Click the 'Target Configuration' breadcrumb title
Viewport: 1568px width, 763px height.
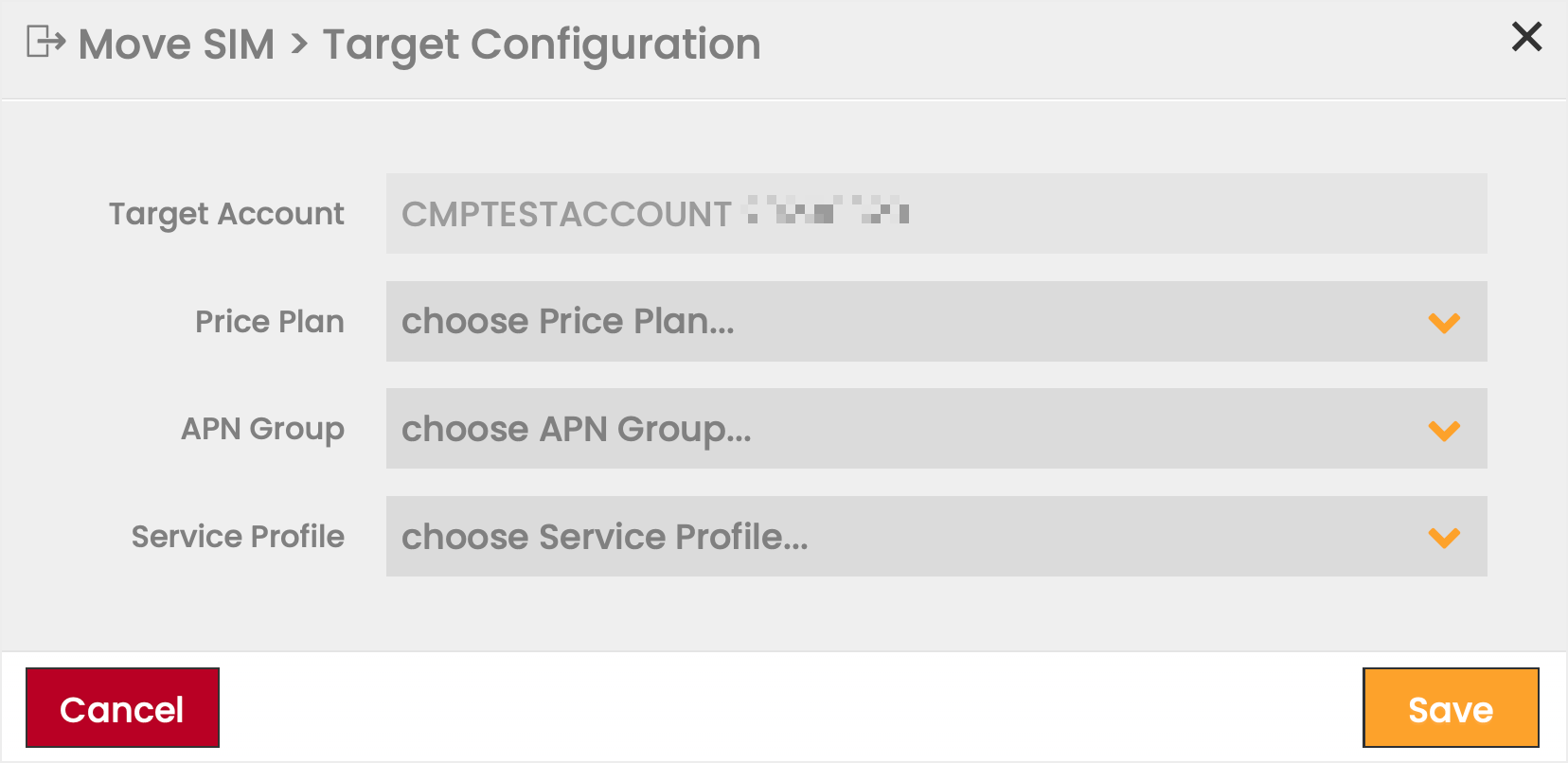pyautogui.click(x=542, y=44)
